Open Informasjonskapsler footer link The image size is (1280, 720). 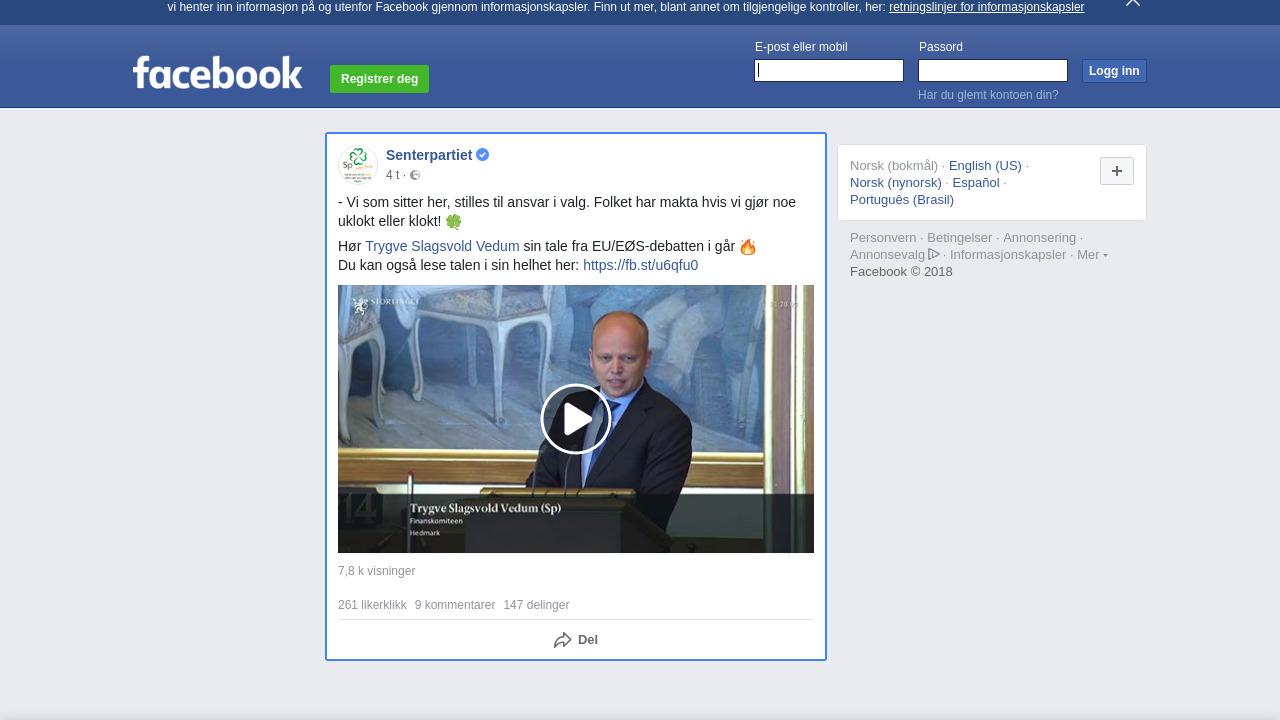coord(1008,255)
